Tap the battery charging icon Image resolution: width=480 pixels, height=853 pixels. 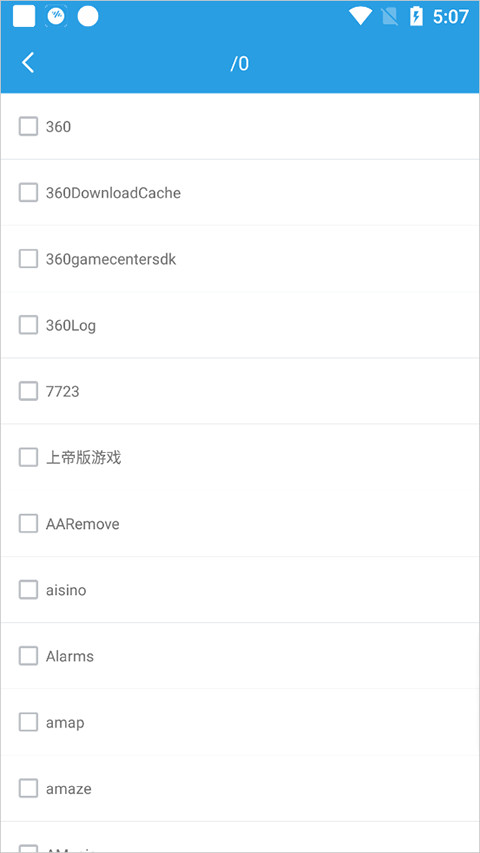[x=416, y=16]
